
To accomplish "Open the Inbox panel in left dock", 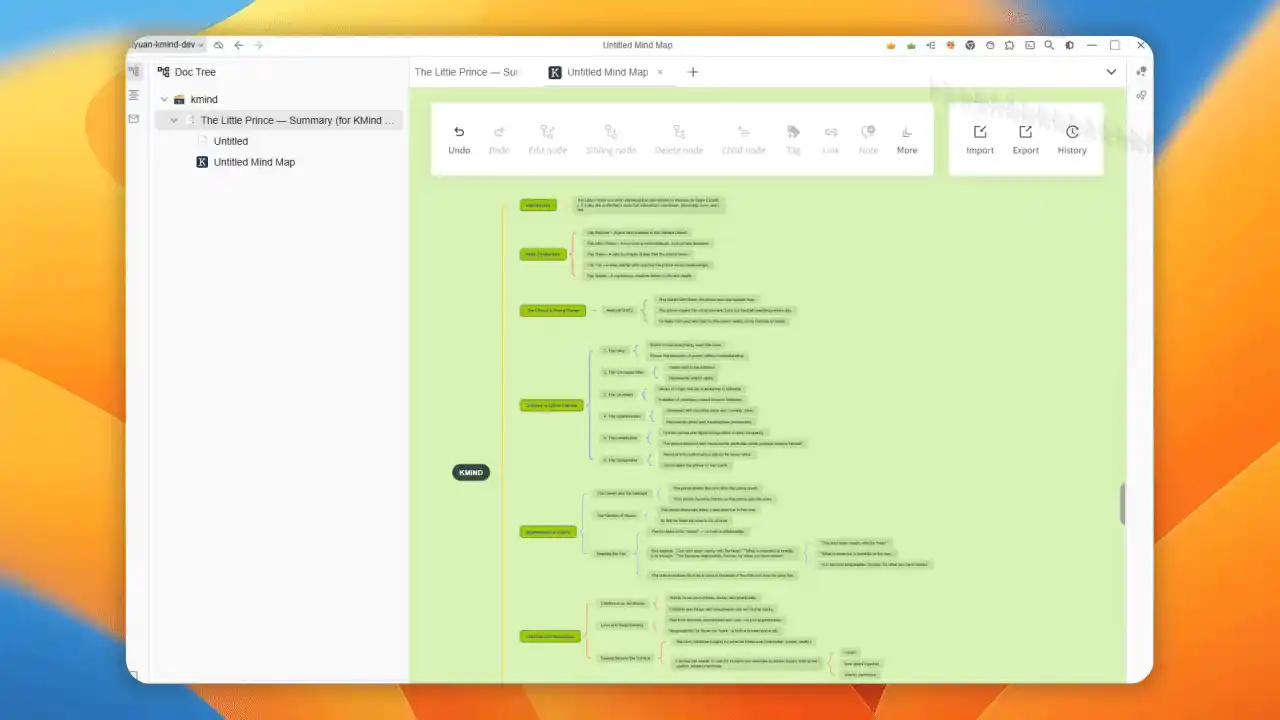I will click(134, 119).
